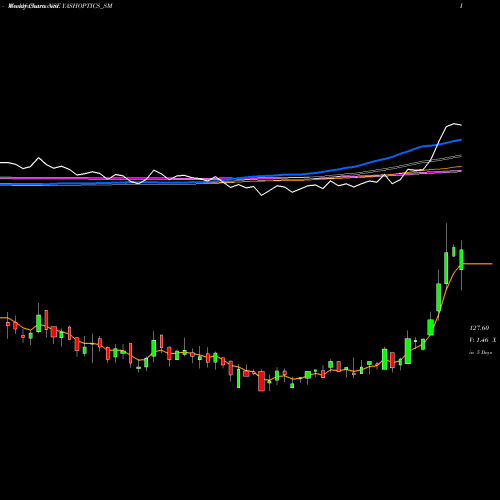Click the 'V: 1.46 X' volume label
This screenshot has height=500, width=500.
482,340
